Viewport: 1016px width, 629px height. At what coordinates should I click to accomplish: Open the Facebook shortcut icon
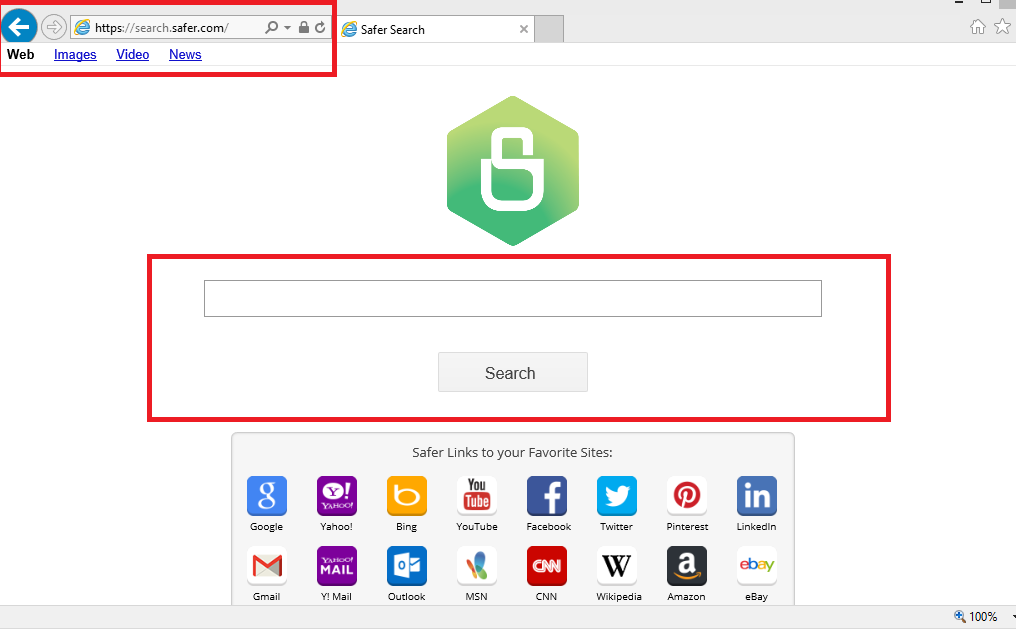coord(547,496)
